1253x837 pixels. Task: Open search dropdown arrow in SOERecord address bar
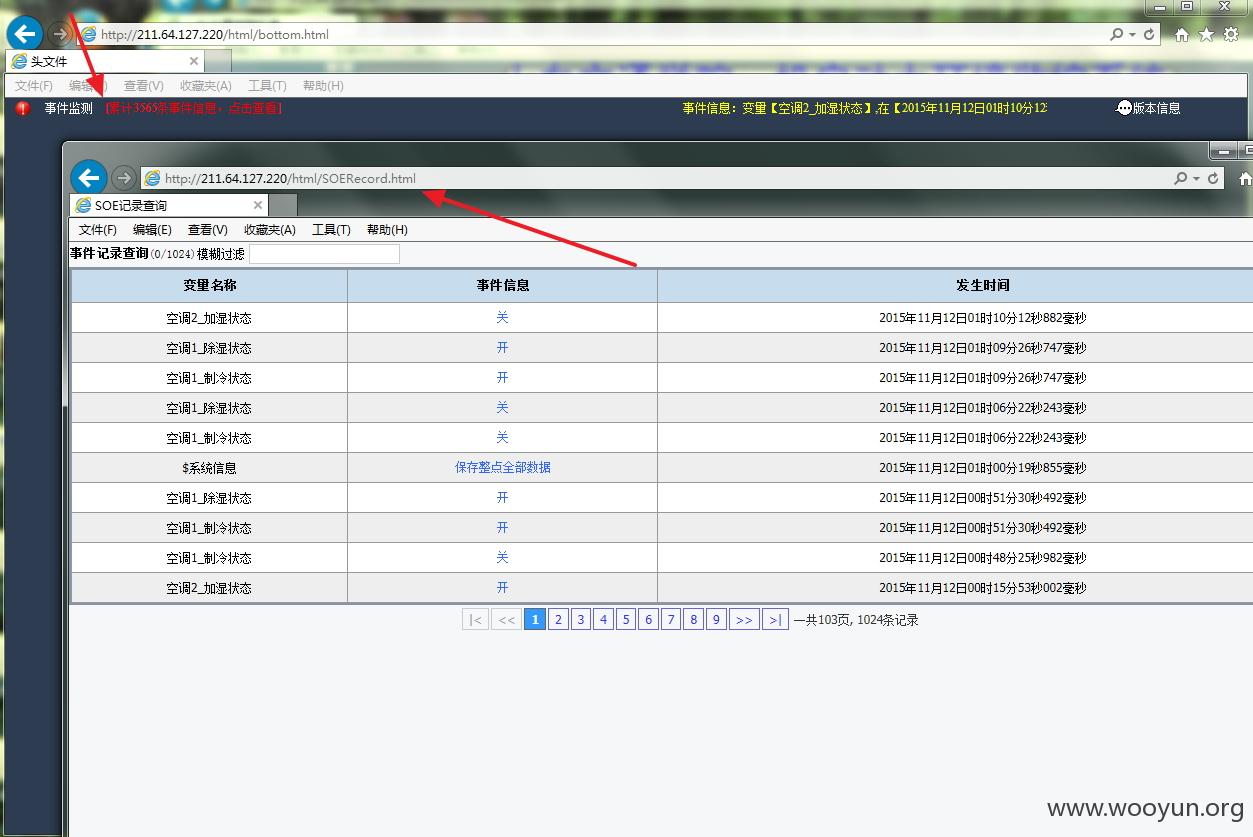(x=1197, y=178)
